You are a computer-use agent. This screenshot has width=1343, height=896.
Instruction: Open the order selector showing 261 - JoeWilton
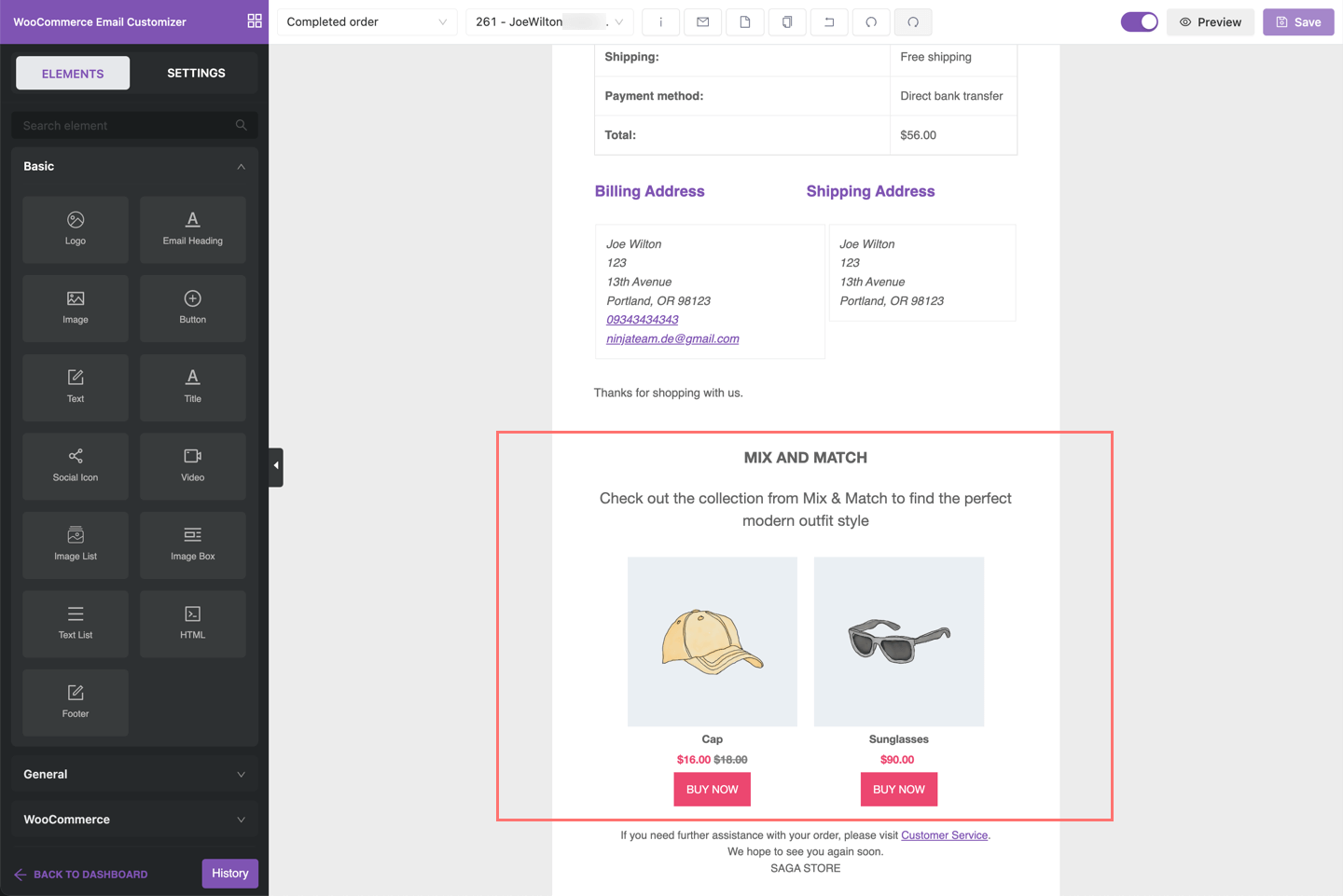click(x=548, y=21)
